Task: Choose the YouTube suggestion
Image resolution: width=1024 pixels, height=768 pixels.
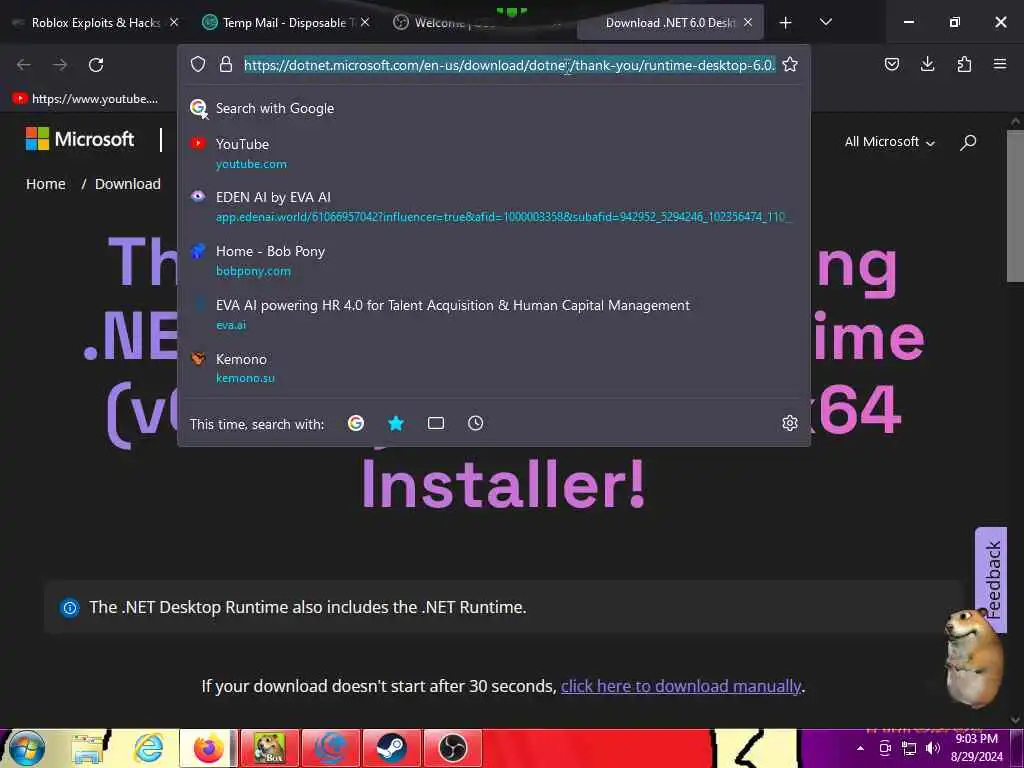Action: coord(494,153)
